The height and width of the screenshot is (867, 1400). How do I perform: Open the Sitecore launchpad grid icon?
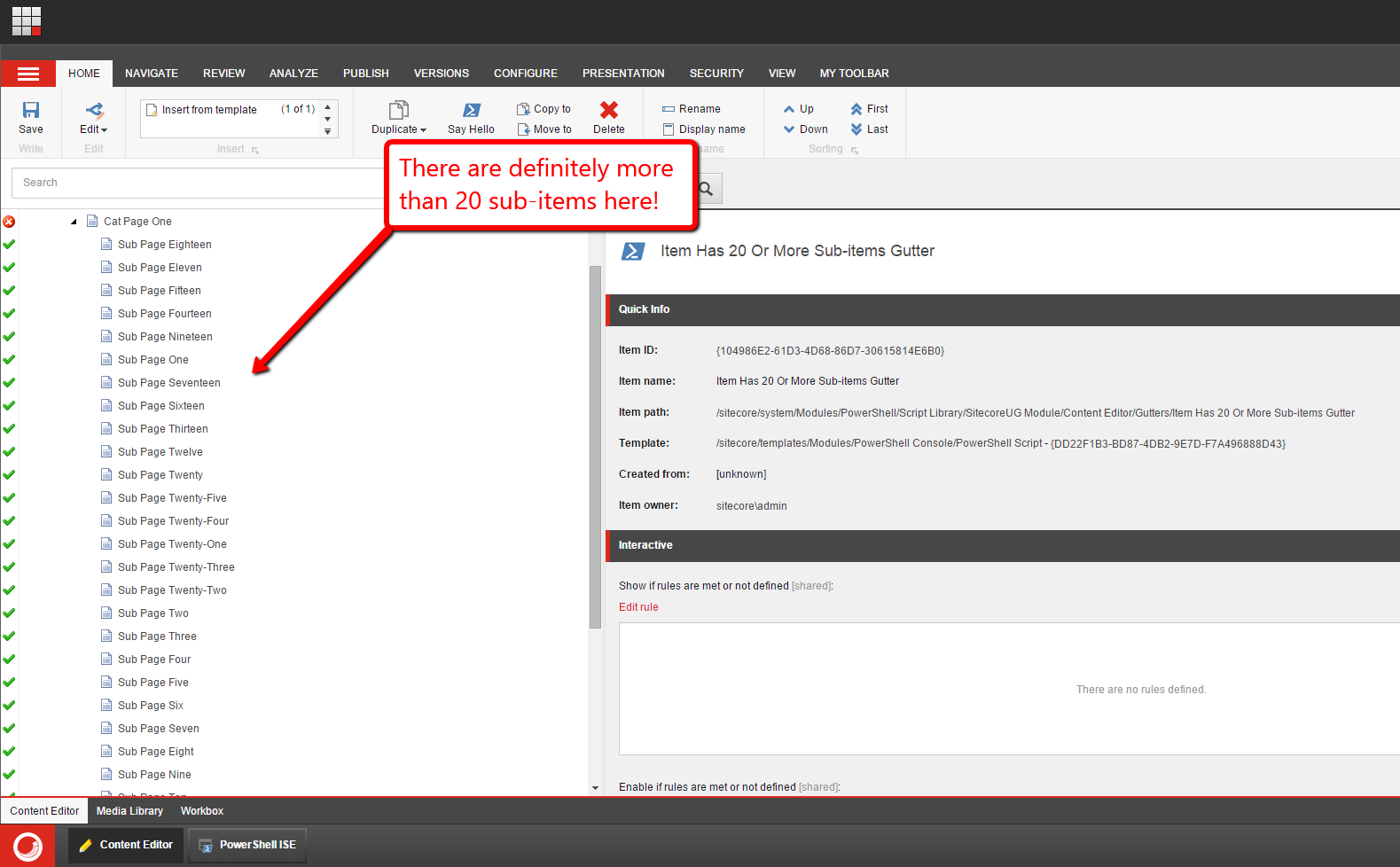[x=27, y=21]
